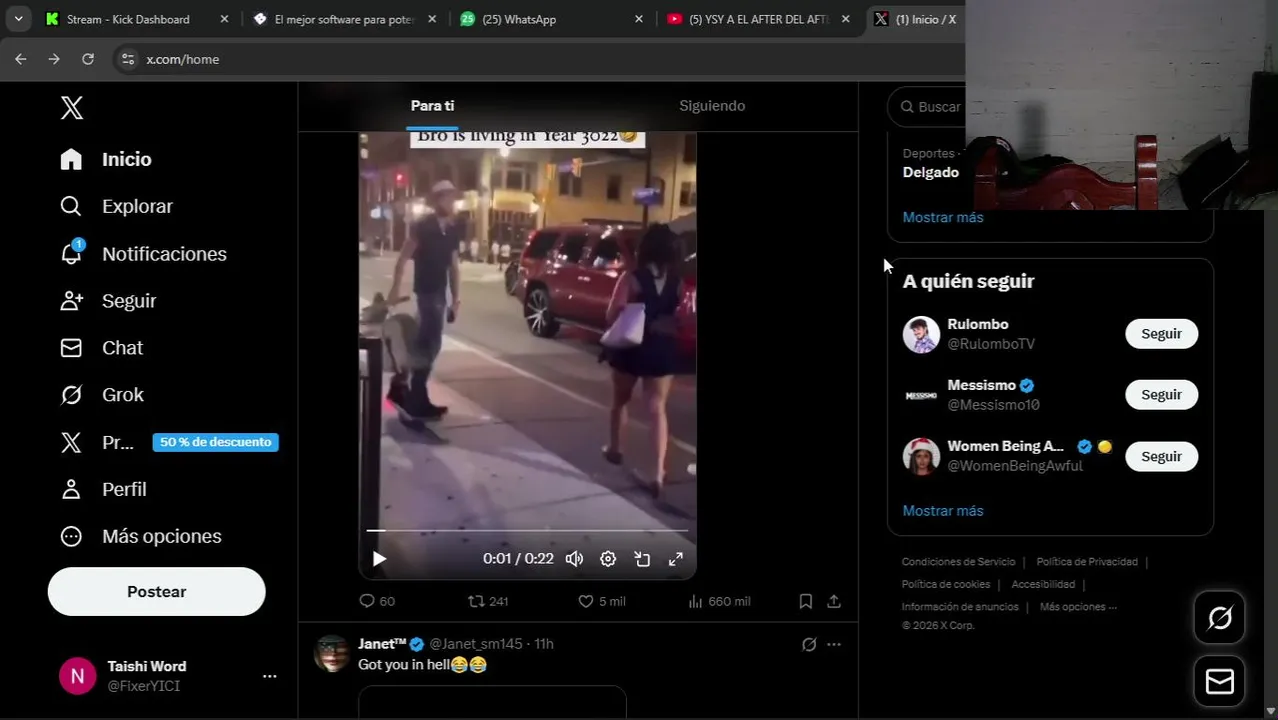1278x720 pixels.
Task: Open Notificaciones with bell icon
Action: point(143,254)
